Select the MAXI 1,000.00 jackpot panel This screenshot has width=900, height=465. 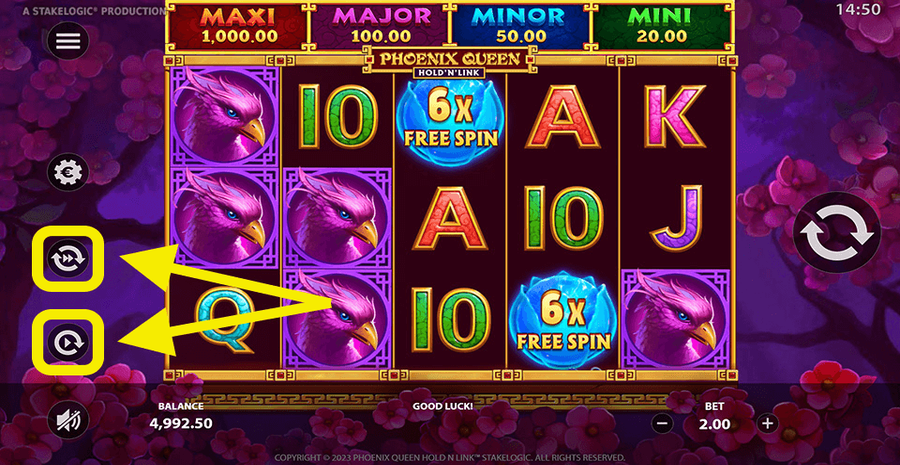coord(238,26)
